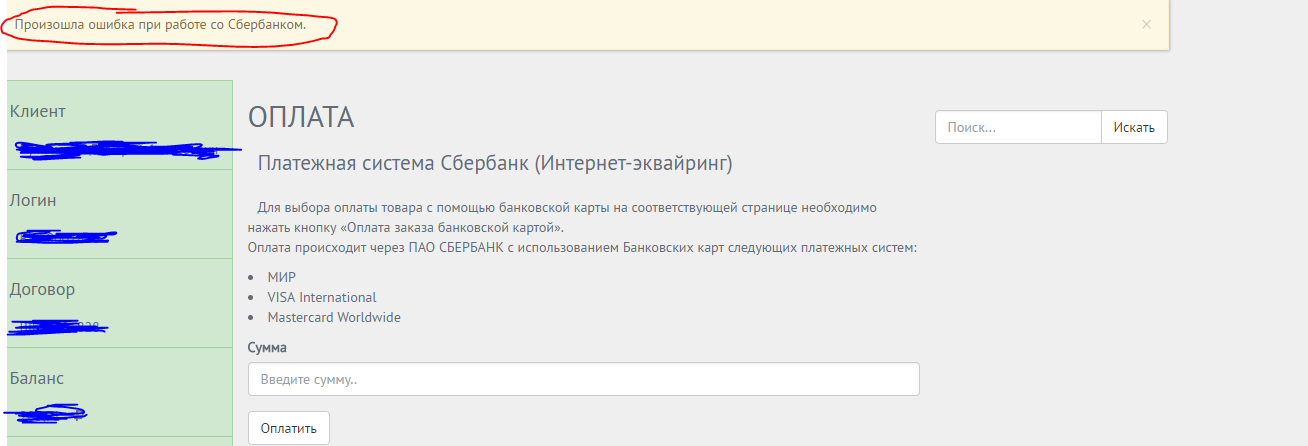The height and width of the screenshot is (446, 1308).
Task: Click the Платежная система Сбербанк heading
Action: [x=495, y=163]
